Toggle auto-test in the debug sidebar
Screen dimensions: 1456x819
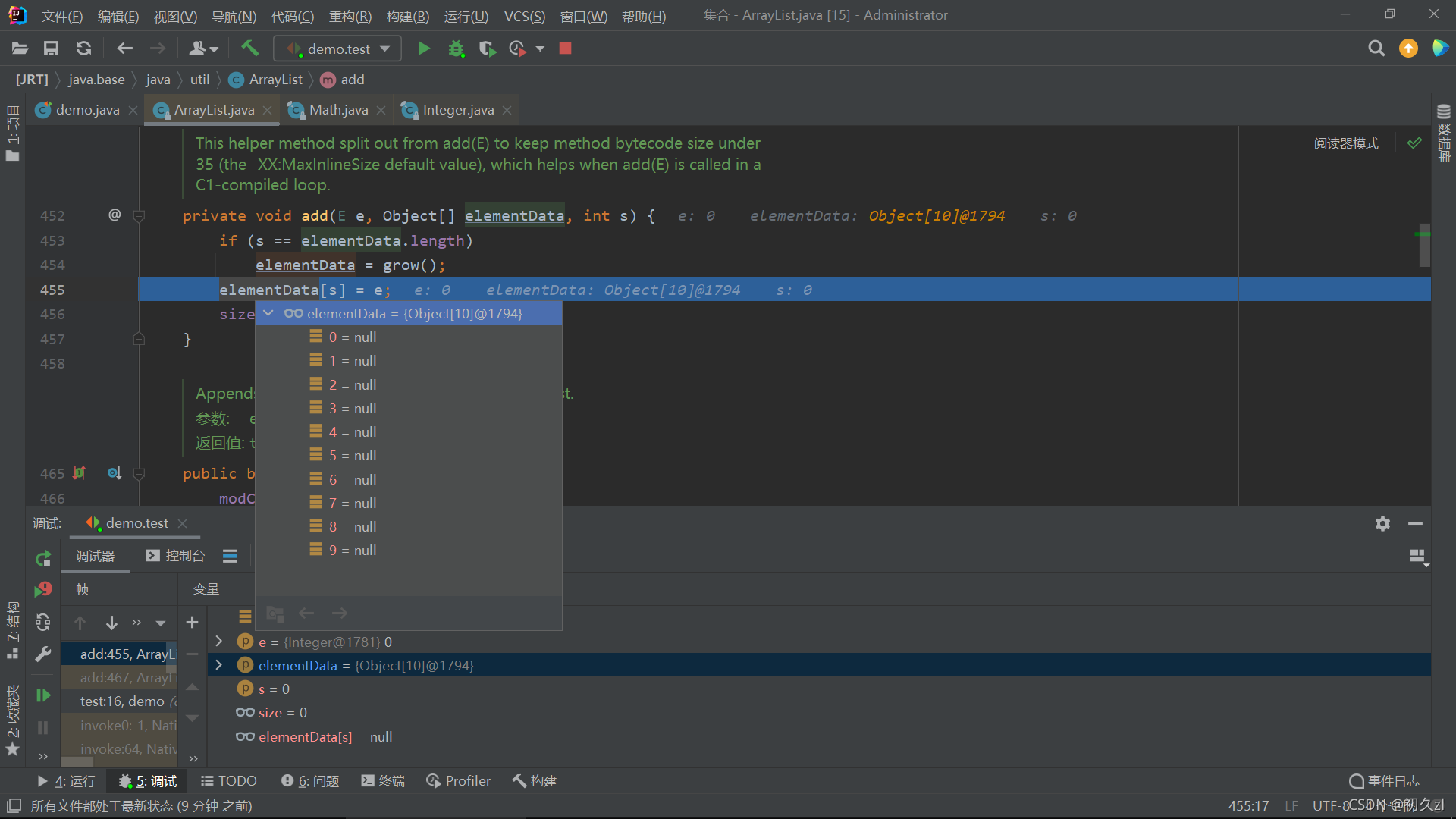tap(43, 623)
